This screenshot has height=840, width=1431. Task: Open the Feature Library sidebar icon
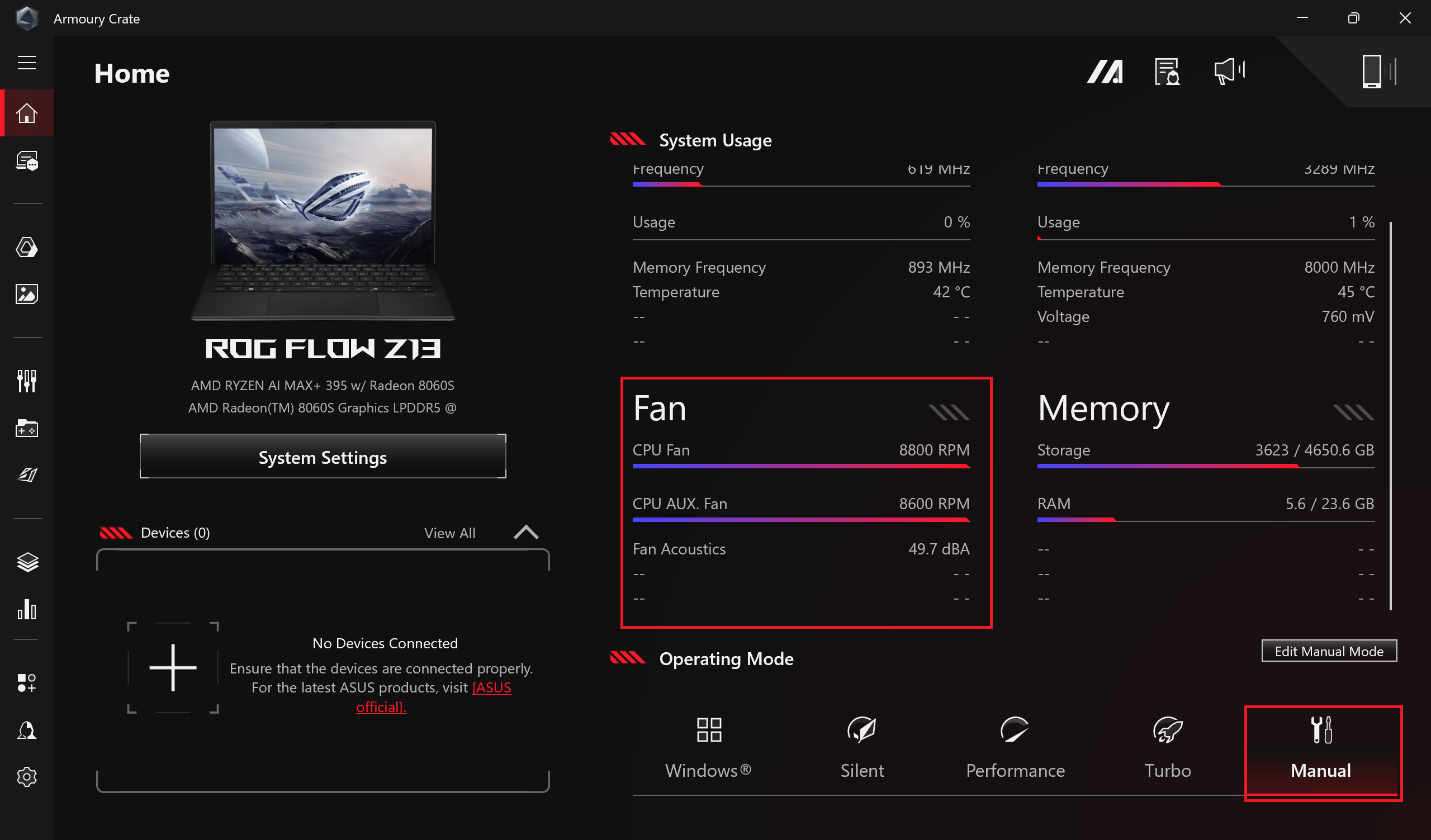point(27,683)
